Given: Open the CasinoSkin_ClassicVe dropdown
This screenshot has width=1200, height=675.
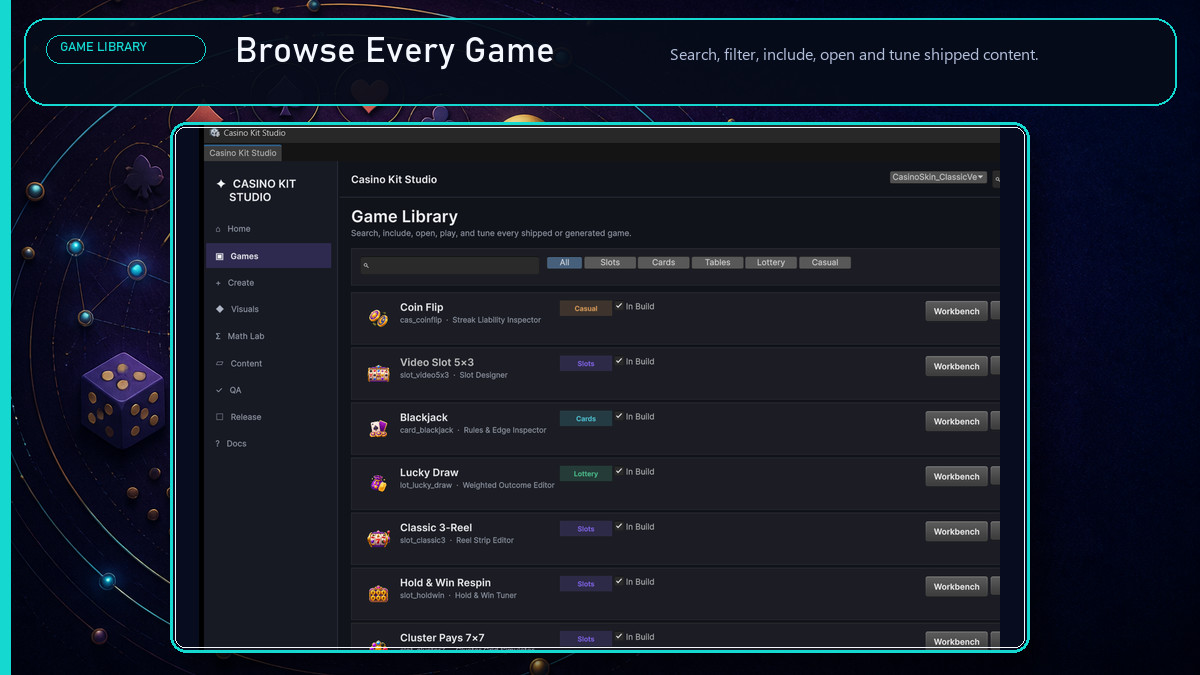Looking at the screenshot, I should pos(938,177).
